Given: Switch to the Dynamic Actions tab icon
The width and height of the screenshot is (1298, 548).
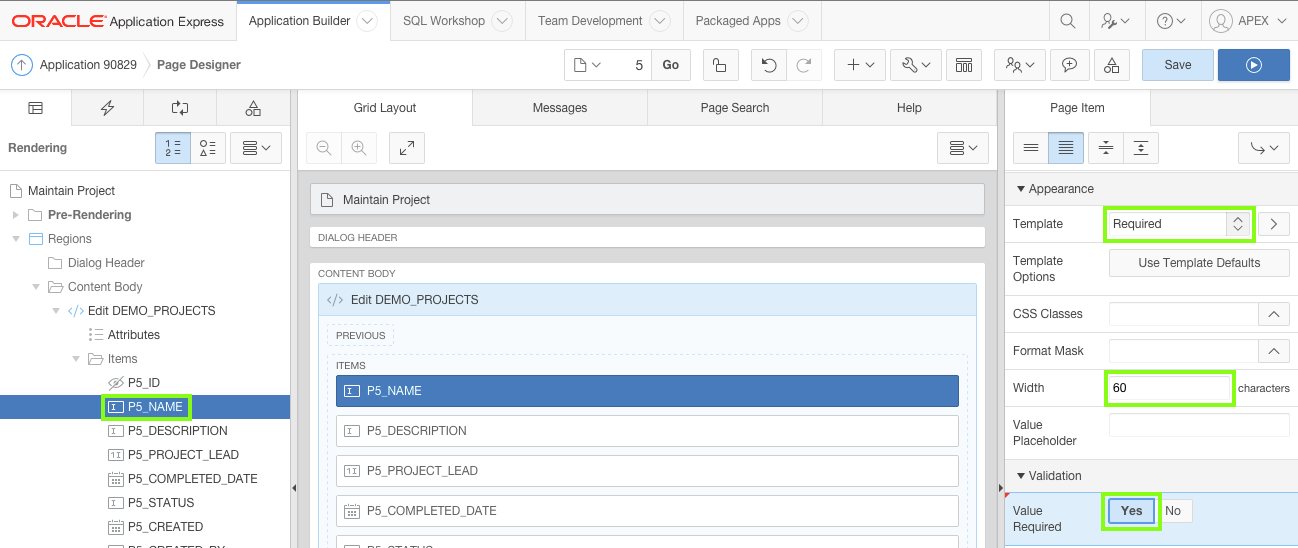Looking at the screenshot, I should tap(108, 108).
